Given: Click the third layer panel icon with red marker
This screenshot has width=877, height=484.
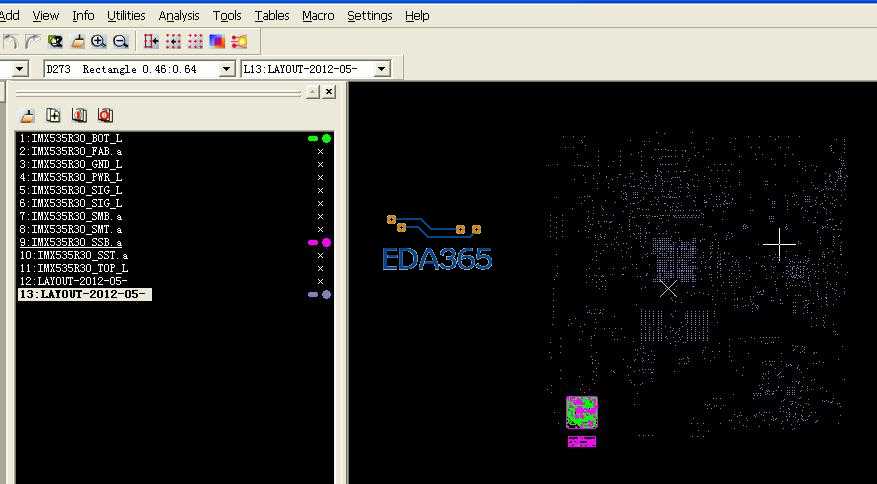Looking at the screenshot, I should point(79,115).
